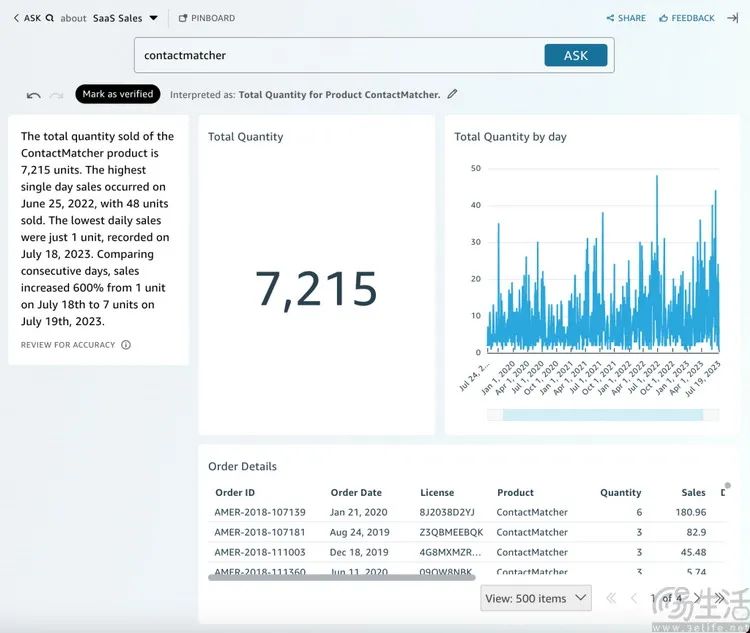Sort by the Sales column header

pos(693,492)
